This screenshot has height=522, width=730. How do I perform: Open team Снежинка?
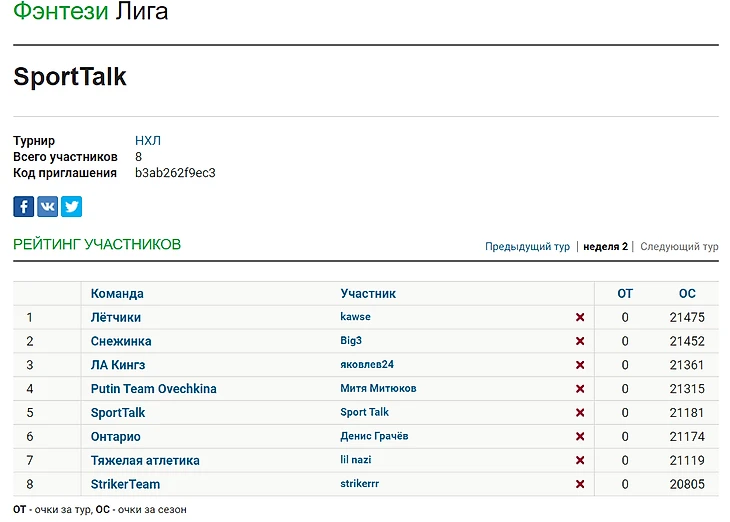121,342
